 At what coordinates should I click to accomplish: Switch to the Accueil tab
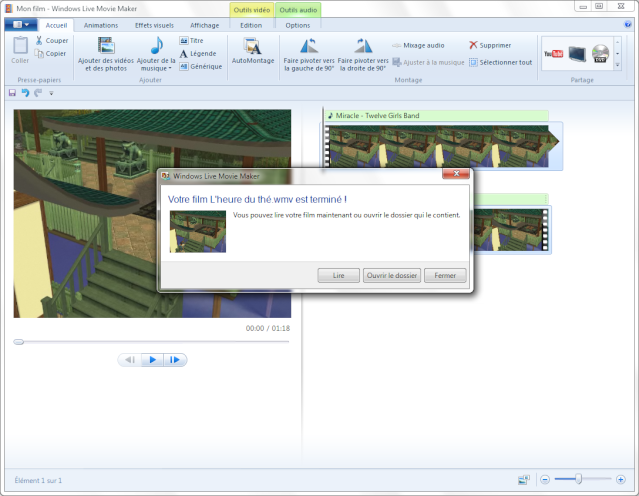coord(56,25)
